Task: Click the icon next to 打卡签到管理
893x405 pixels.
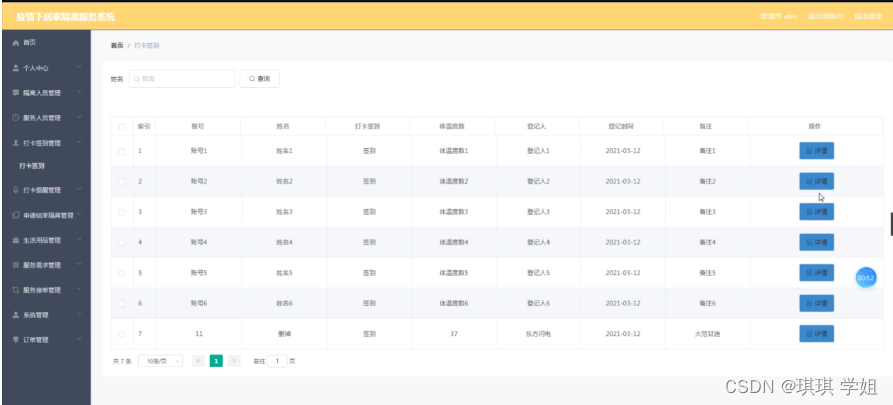Action: (x=16, y=143)
